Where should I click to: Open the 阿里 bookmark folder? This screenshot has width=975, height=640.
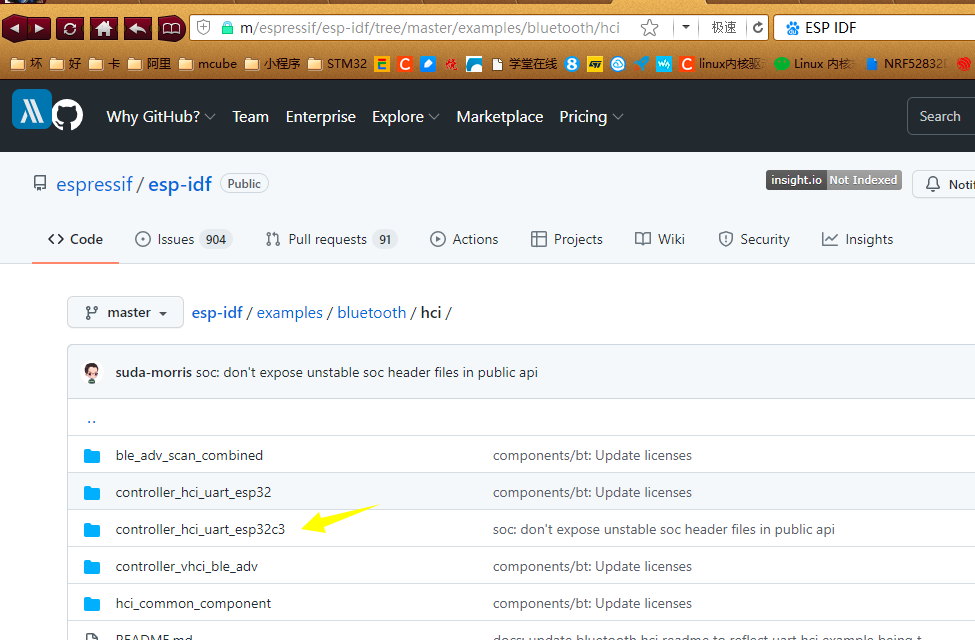[x=149, y=63]
